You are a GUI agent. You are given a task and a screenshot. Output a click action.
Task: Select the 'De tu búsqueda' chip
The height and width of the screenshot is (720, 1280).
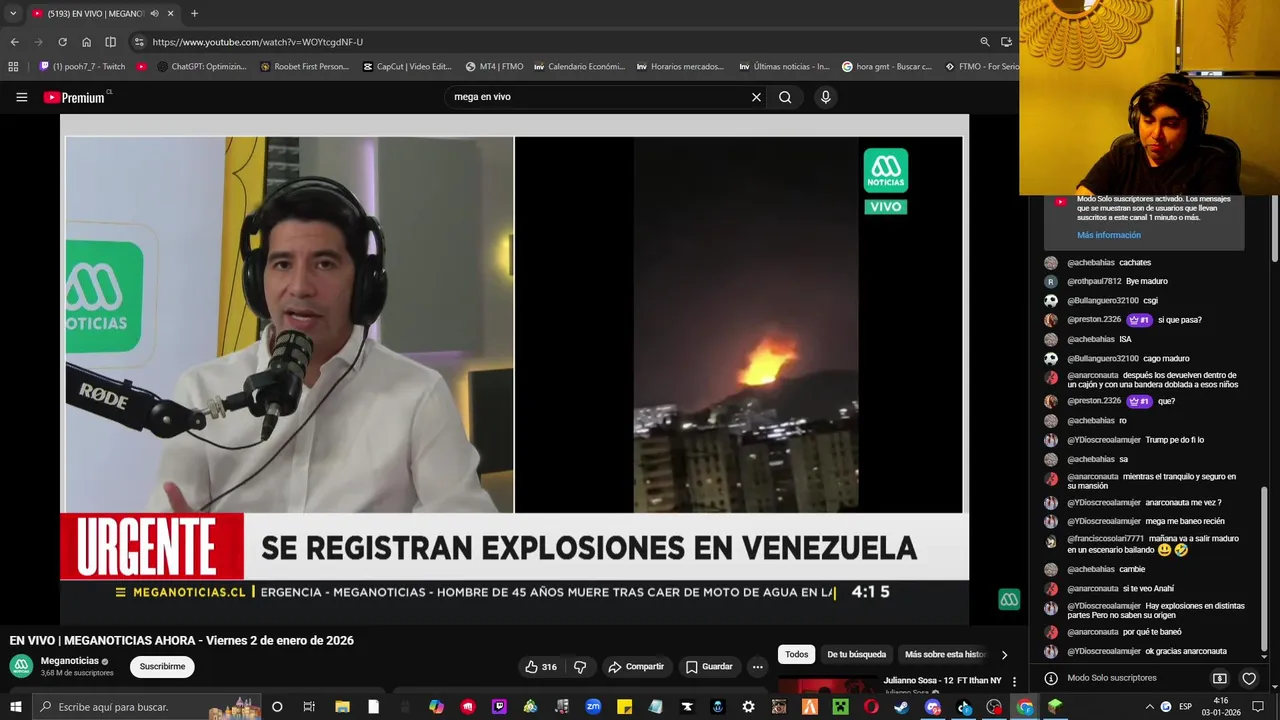pos(856,654)
